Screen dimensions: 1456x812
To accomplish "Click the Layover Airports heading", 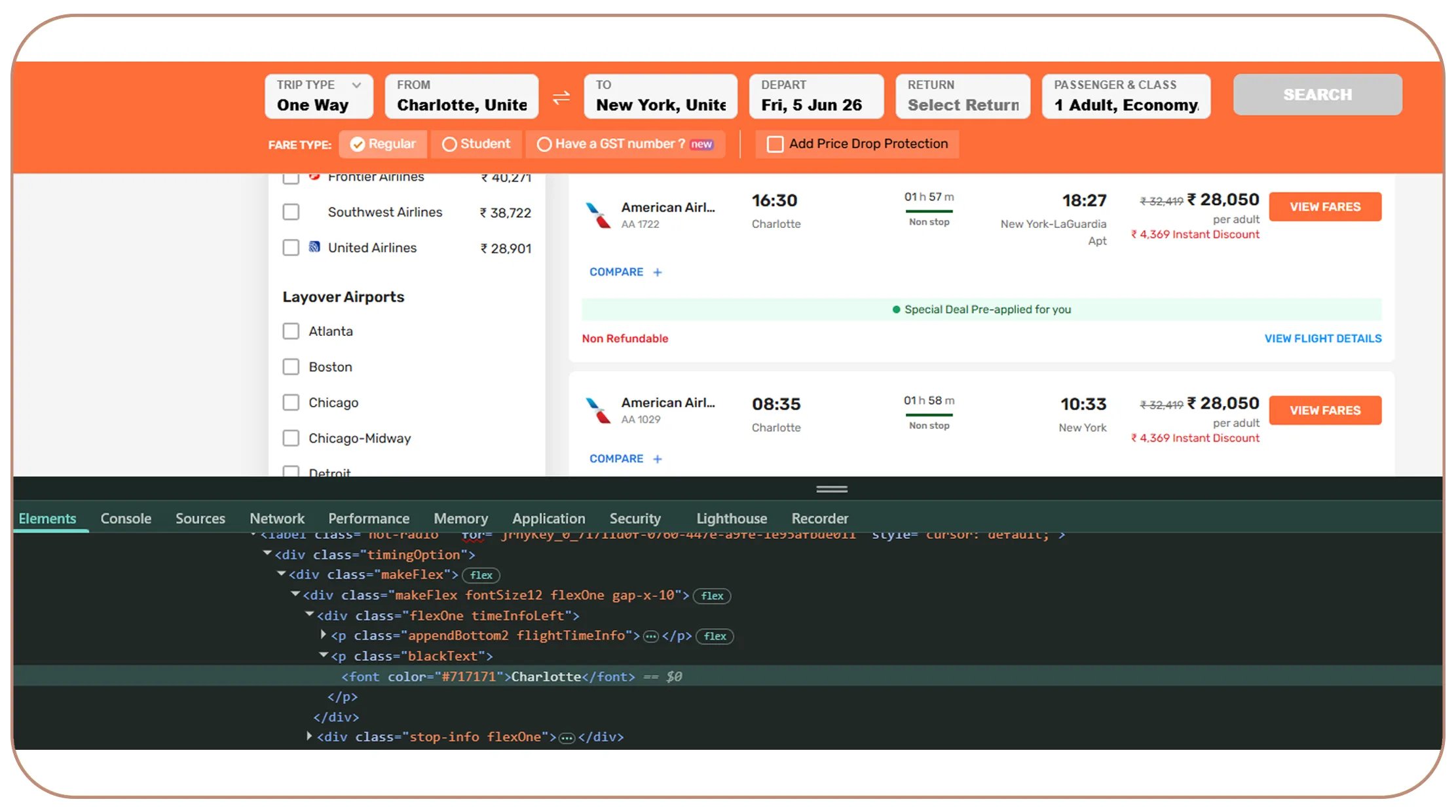I will pyautogui.click(x=343, y=297).
